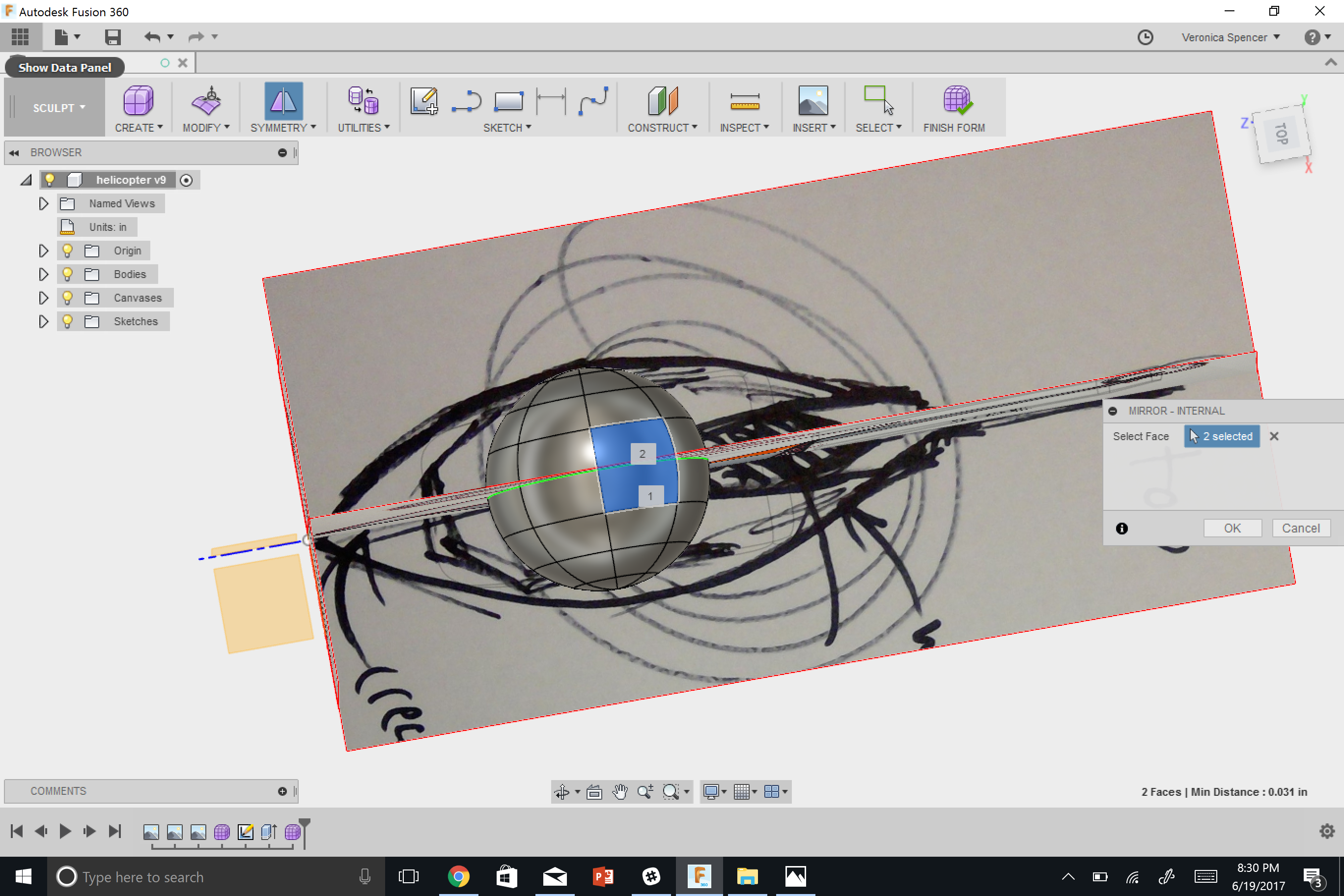The width and height of the screenshot is (1344, 896).
Task: Open timeline settings gear
Action: tap(1327, 831)
